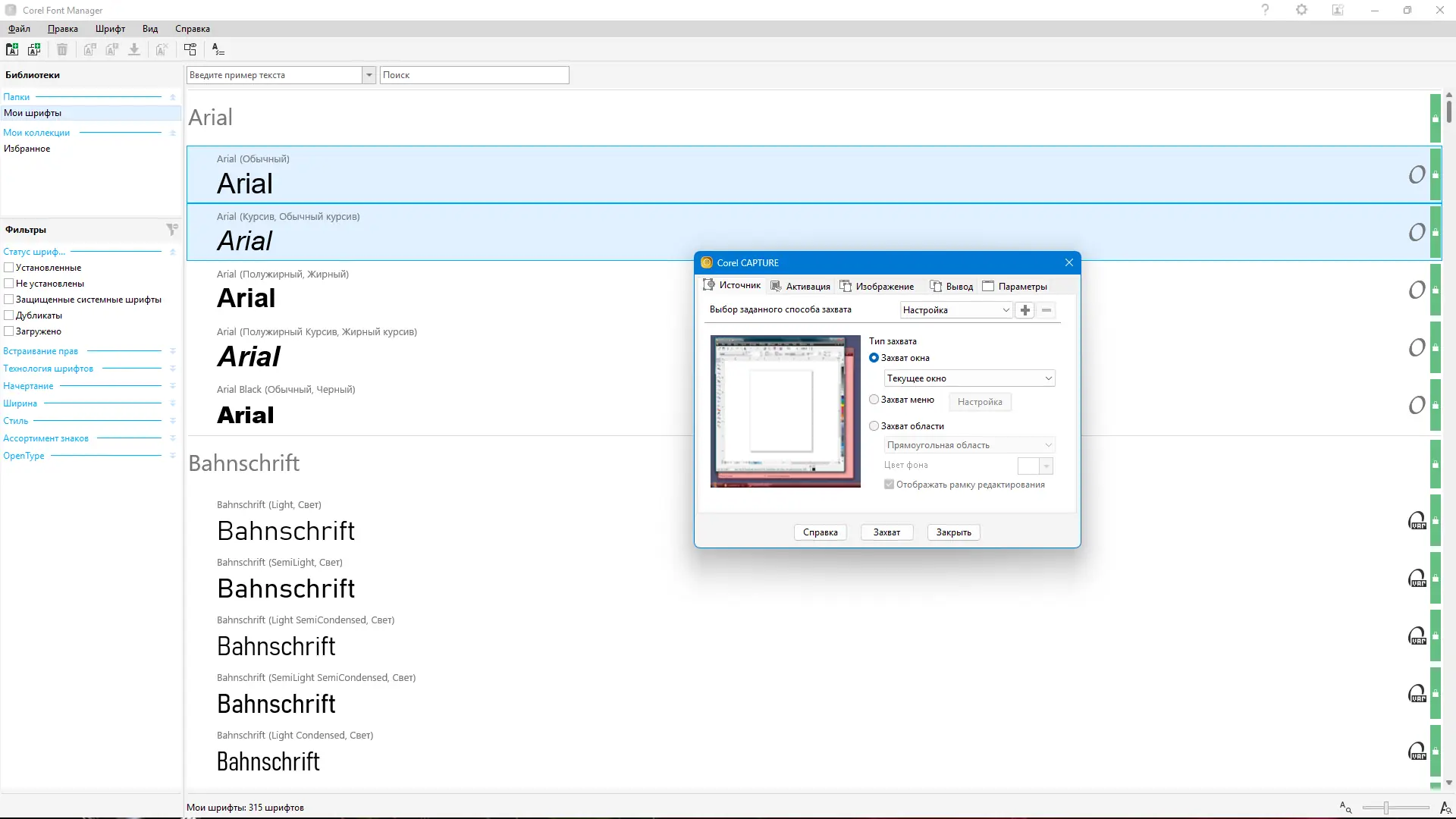Screen dimensions: 1456x819
Task: Select the Захват области radio button
Action: tap(874, 426)
